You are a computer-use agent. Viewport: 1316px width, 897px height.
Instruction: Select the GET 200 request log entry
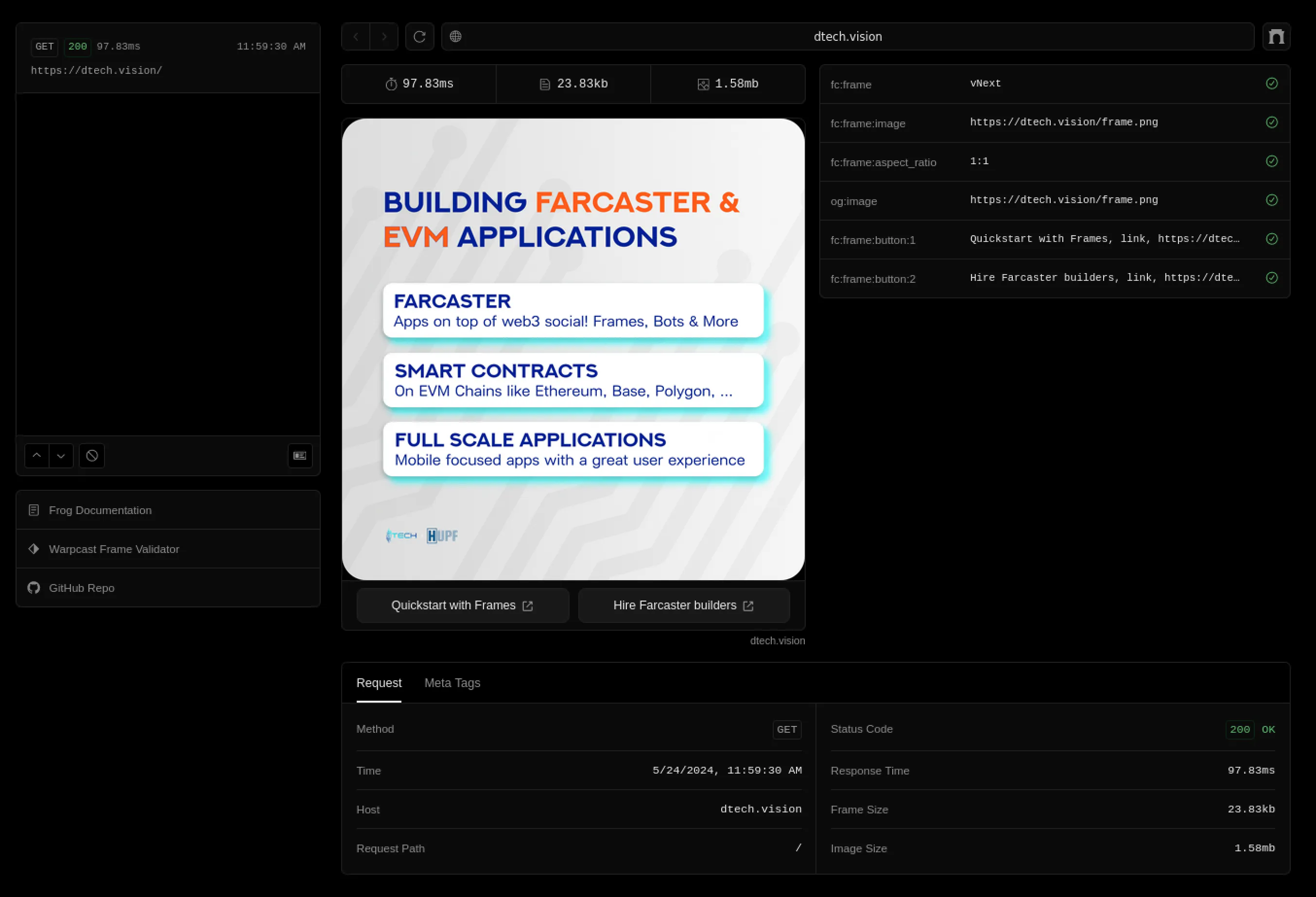pyautogui.click(x=168, y=58)
